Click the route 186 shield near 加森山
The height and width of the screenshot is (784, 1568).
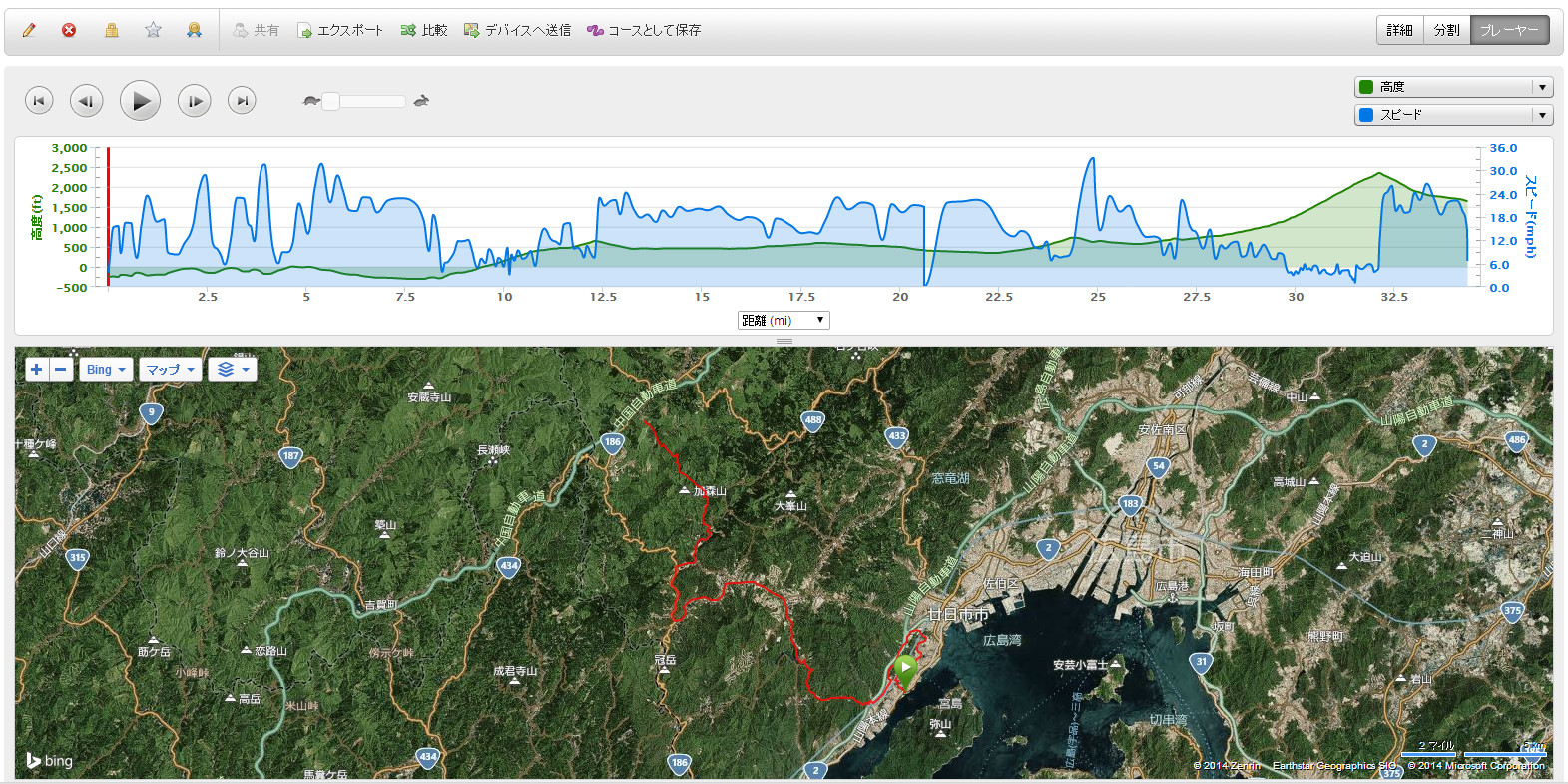612,442
